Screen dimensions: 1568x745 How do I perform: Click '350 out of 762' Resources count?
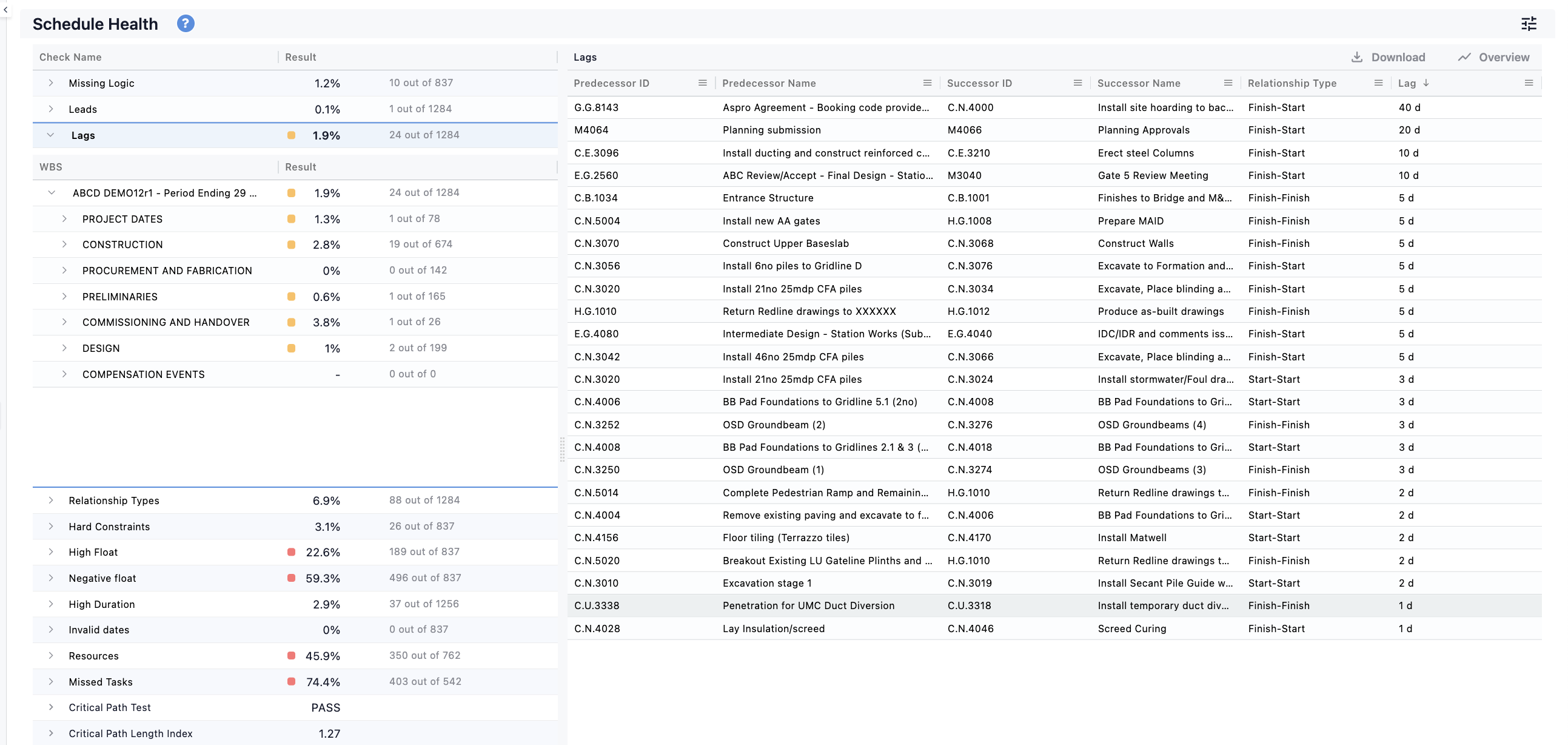pyautogui.click(x=425, y=655)
